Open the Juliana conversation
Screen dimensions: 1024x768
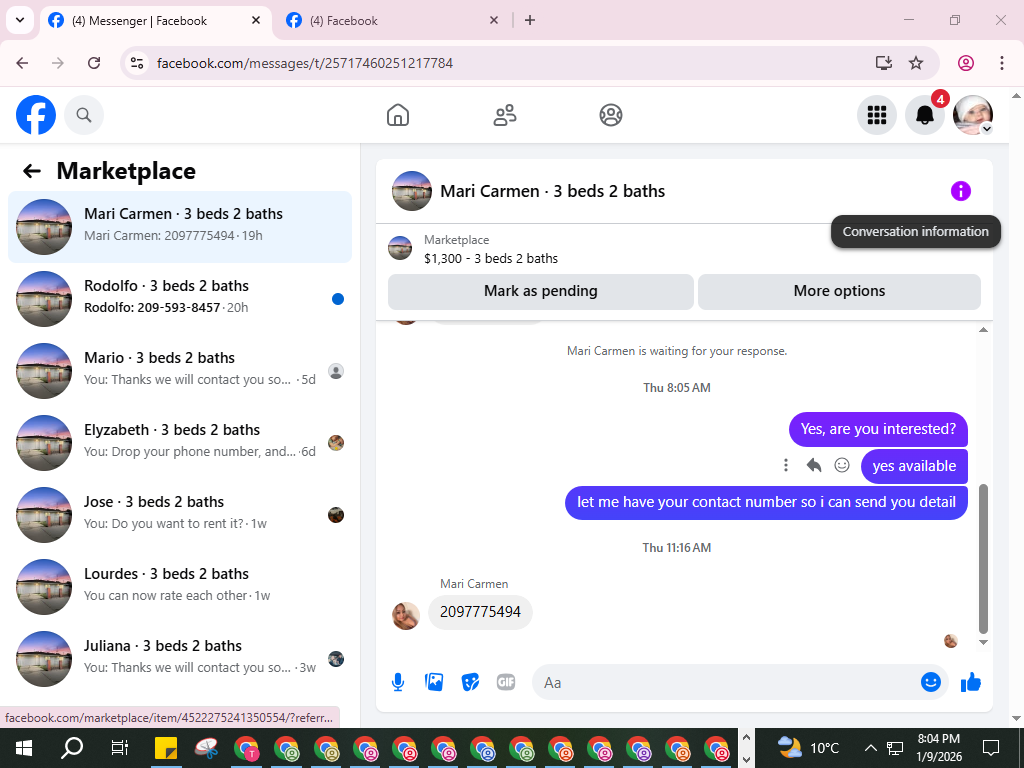point(180,658)
